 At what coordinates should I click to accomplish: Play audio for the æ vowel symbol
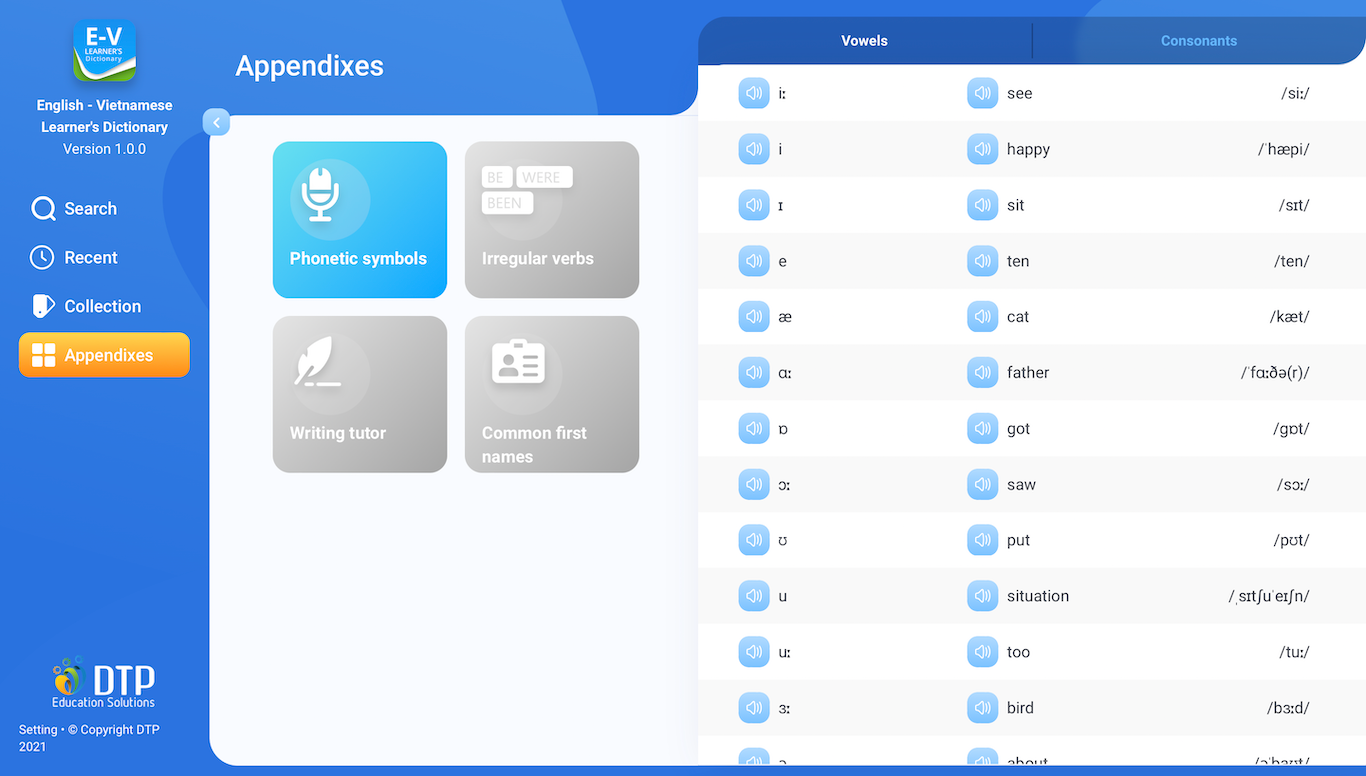point(754,317)
